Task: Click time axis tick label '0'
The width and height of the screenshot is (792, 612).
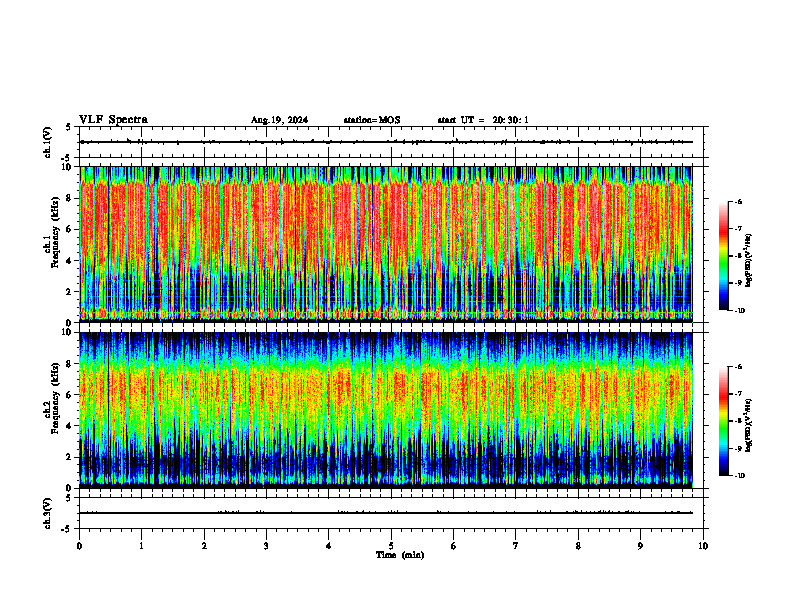Action: coord(79,546)
